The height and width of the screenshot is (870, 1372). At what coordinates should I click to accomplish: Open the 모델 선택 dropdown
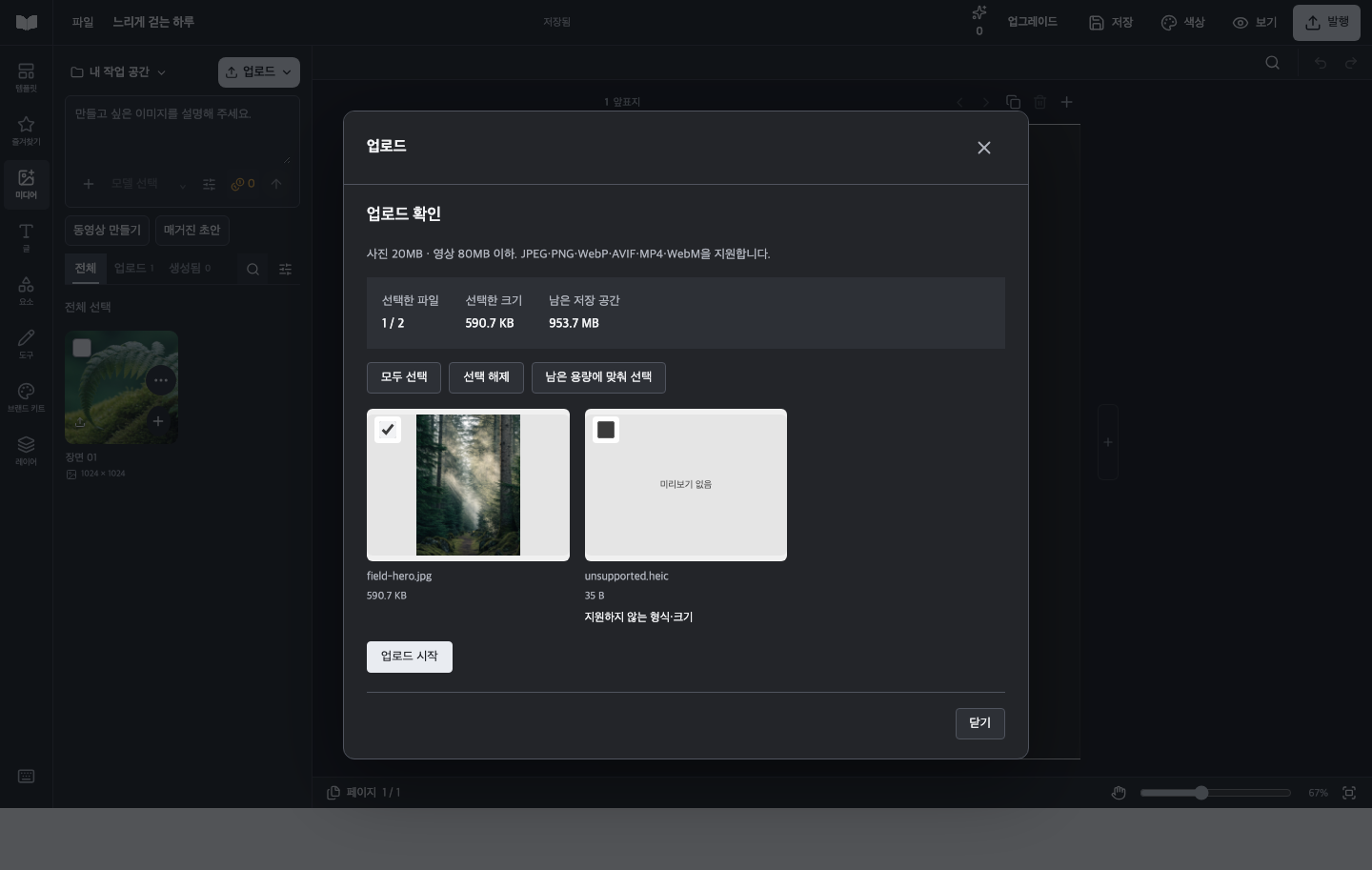pyautogui.click(x=148, y=184)
